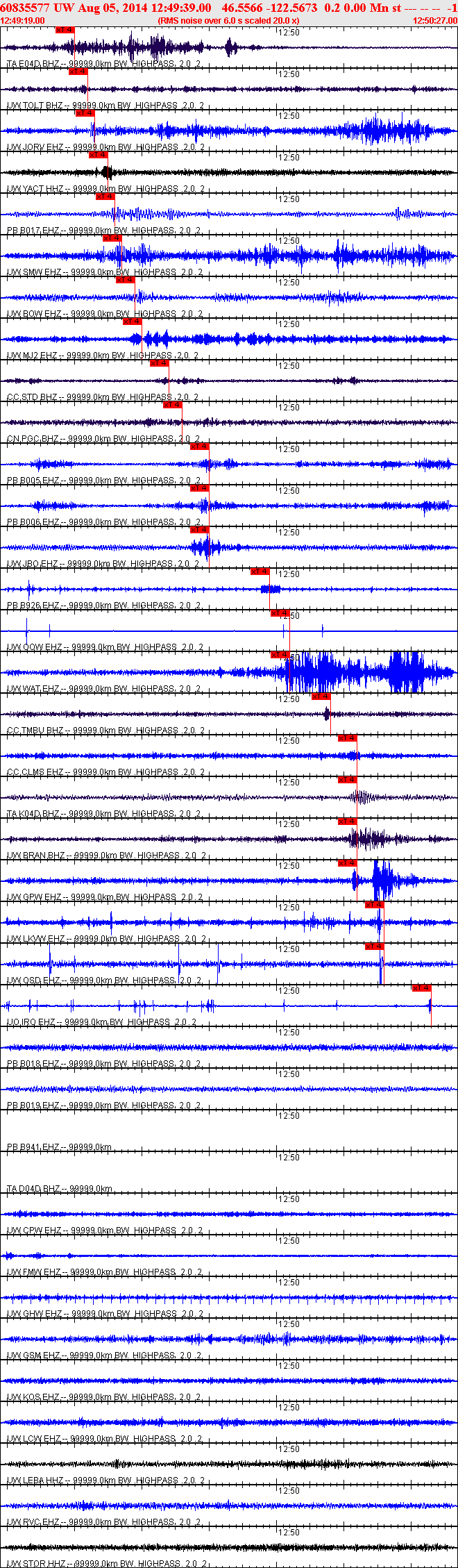
Task: Select the UW SMW EHZ station label
Action: pyautogui.click(x=105, y=272)
